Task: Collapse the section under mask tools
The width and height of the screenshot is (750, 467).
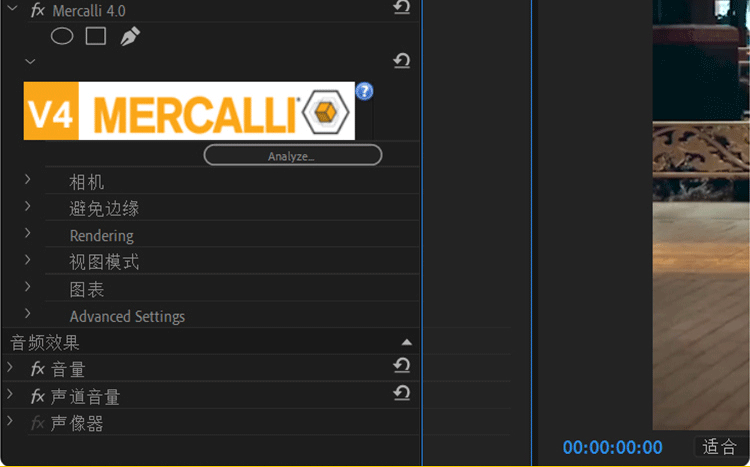Action: click(x=30, y=62)
